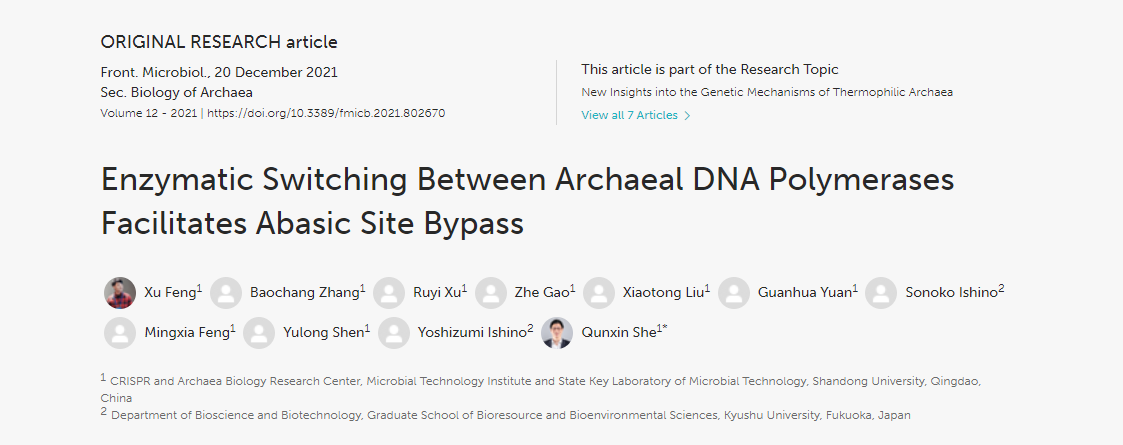Click Sonoko Ishino's avatar icon
1123x445 pixels.
coord(881,293)
